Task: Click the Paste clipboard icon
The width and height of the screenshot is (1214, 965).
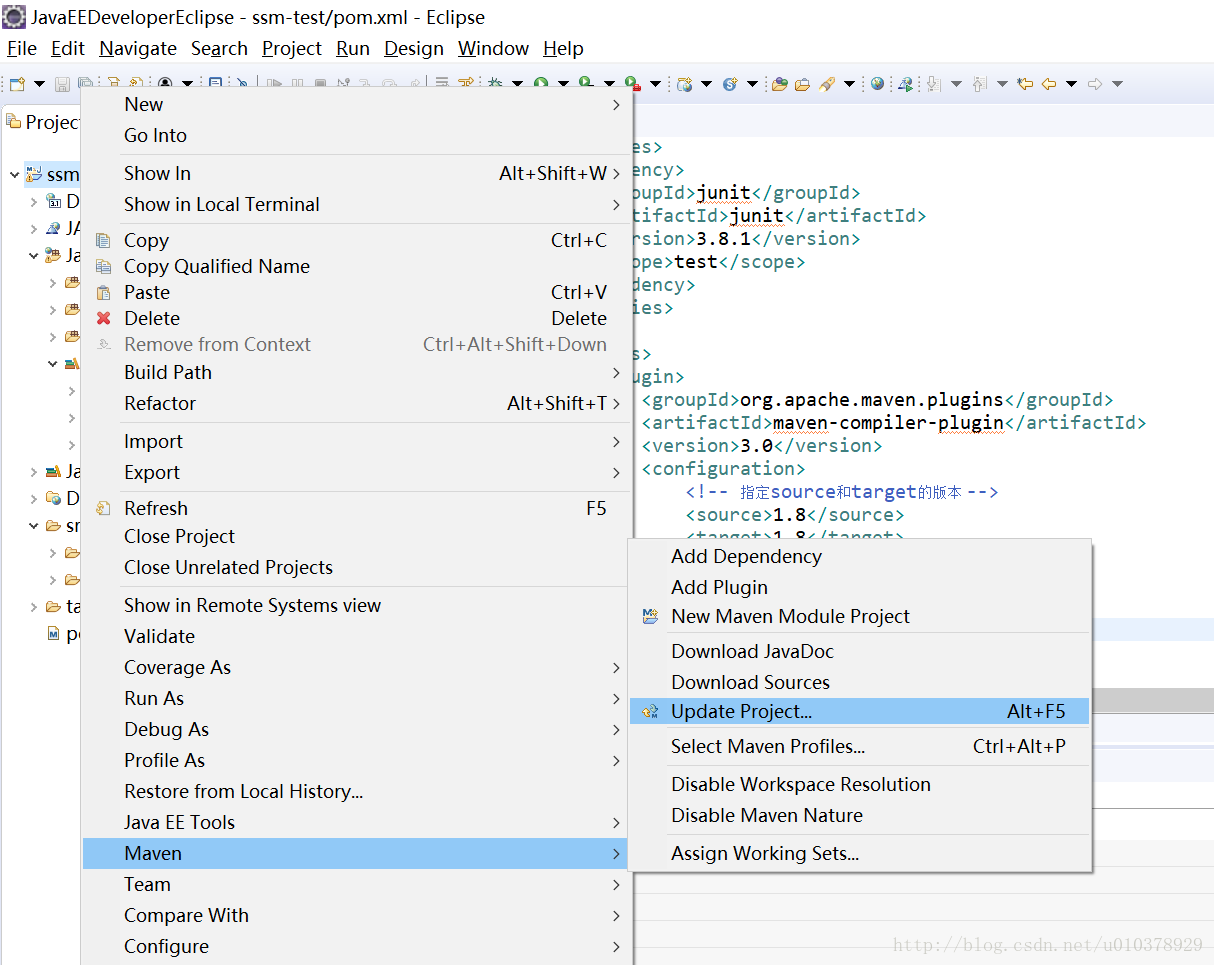Action: [x=103, y=292]
